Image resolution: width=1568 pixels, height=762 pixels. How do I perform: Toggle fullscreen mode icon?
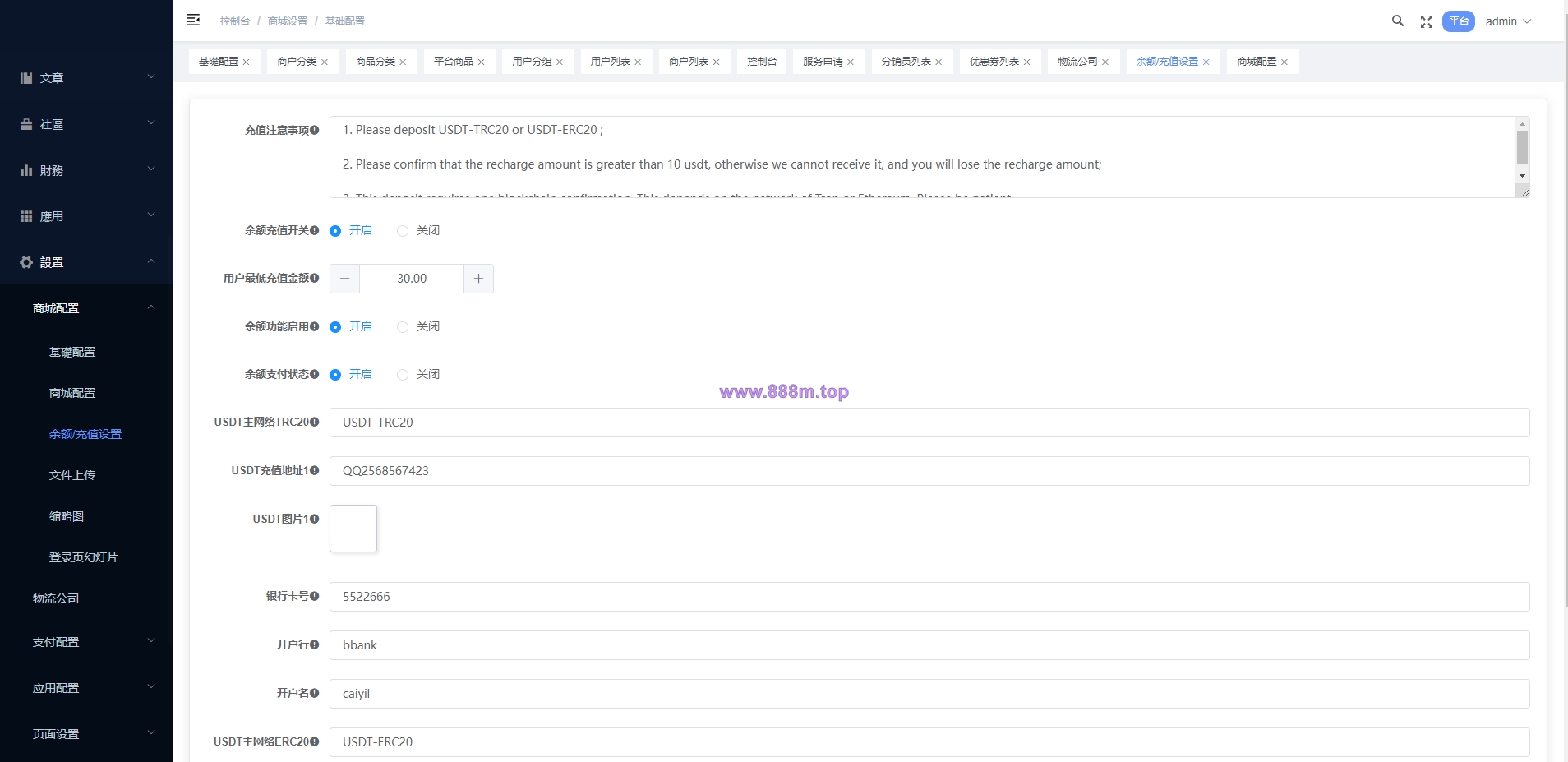pos(1427,22)
